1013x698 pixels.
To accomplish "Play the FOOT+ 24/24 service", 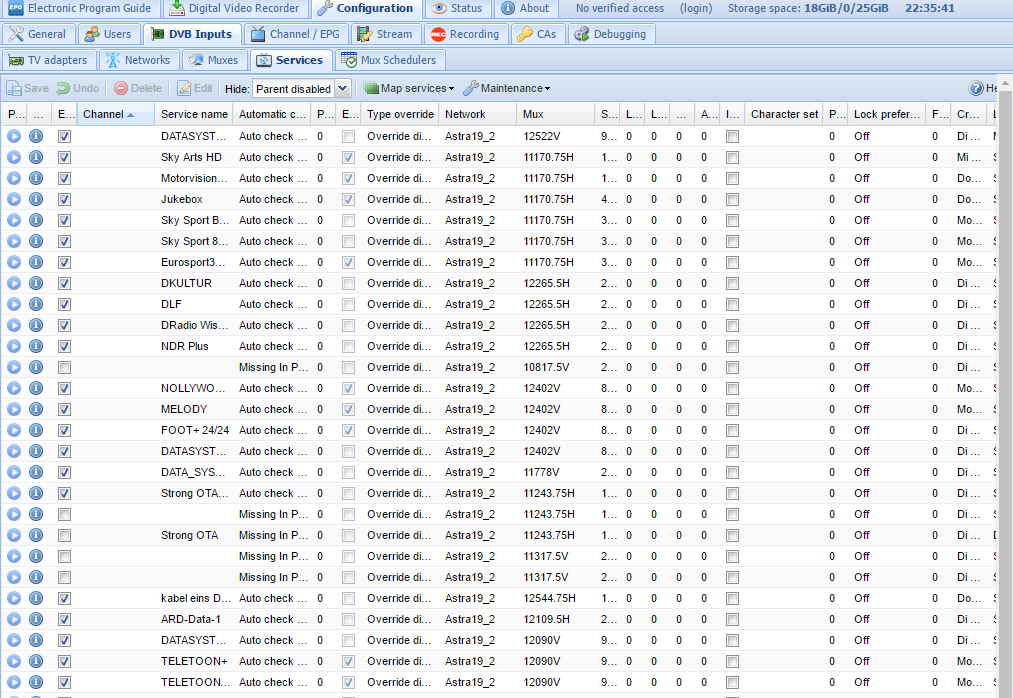I will click(x=14, y=430).
